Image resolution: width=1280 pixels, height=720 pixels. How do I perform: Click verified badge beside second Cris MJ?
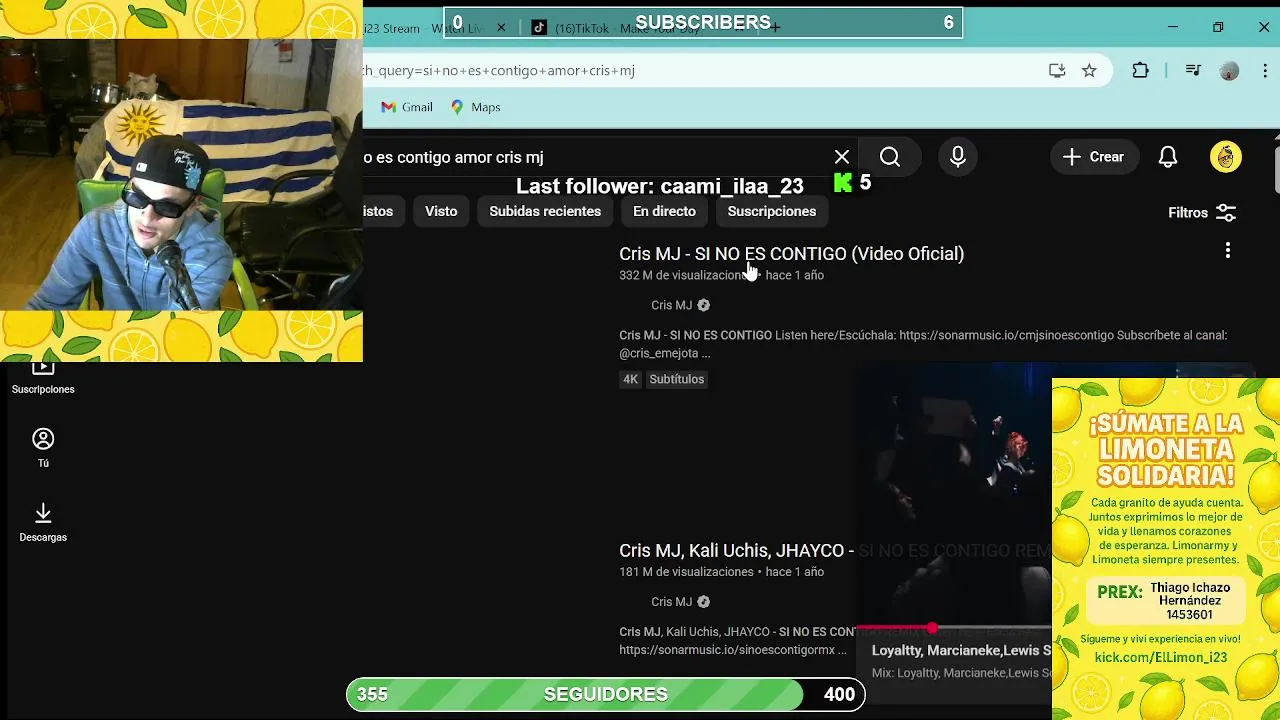point(703,602)
